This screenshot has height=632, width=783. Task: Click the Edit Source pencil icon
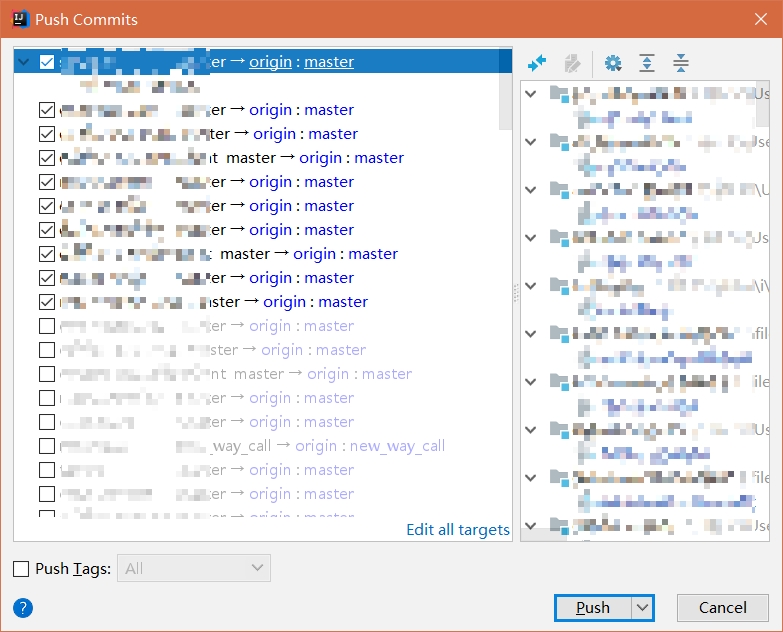572,63
